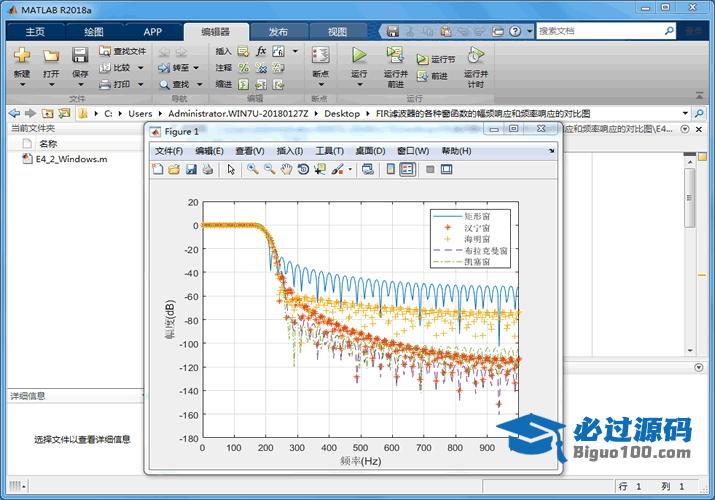Open the New (新建) dropdown arrow

21,85
